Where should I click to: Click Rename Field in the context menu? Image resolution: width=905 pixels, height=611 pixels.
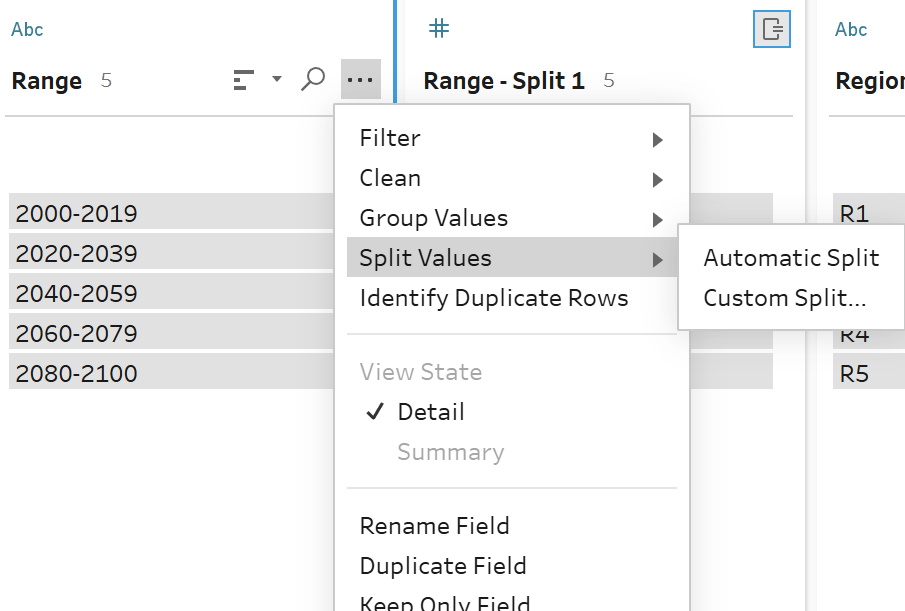434,526
